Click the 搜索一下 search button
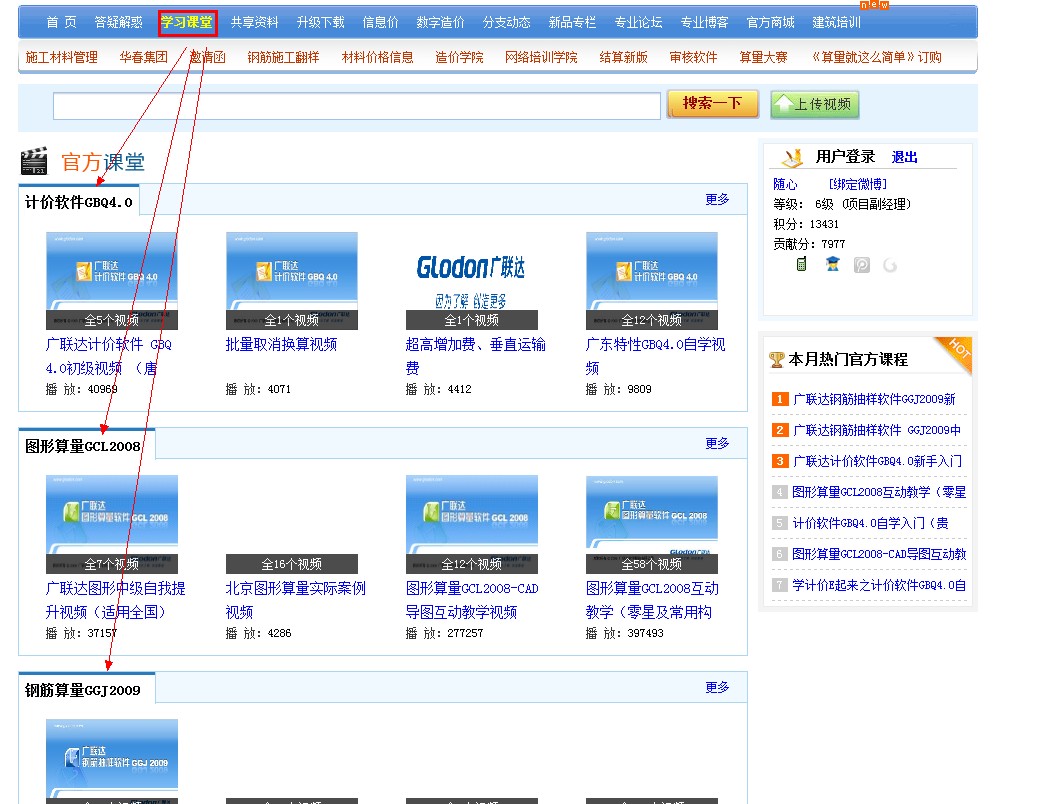 point(712,104)
